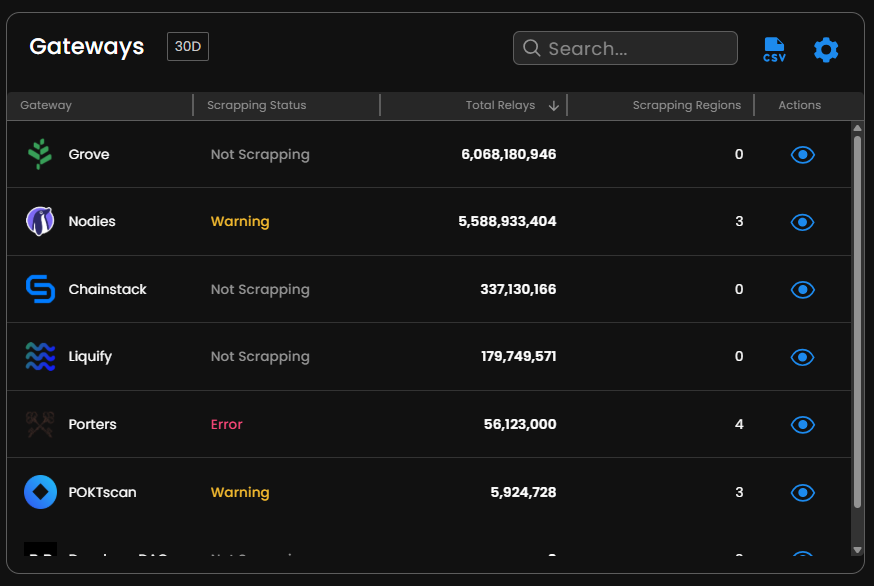Click the Gateways panel title
The height and width of the screenshot is (586, 874).
[x=86, y=47]
